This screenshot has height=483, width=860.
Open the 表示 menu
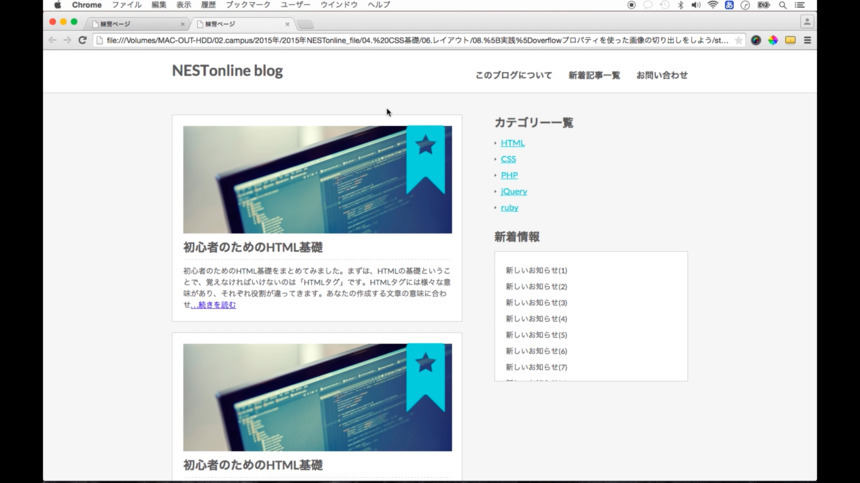click(x=183, y=5)
